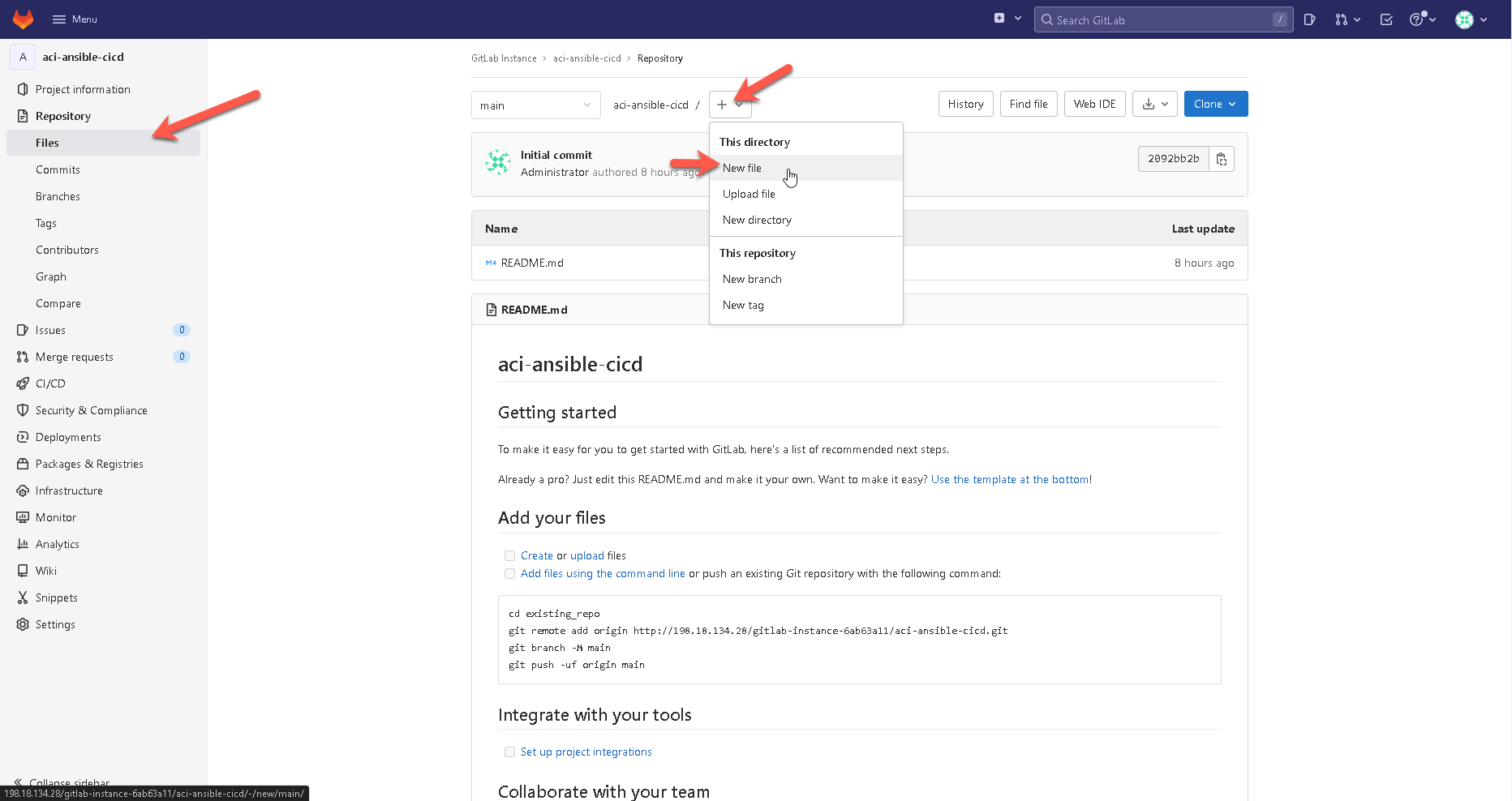Viewport: 1512px width, 801px height.
Task: Open the user avatar menu in top bar
Action: [x=1471, y=19]
